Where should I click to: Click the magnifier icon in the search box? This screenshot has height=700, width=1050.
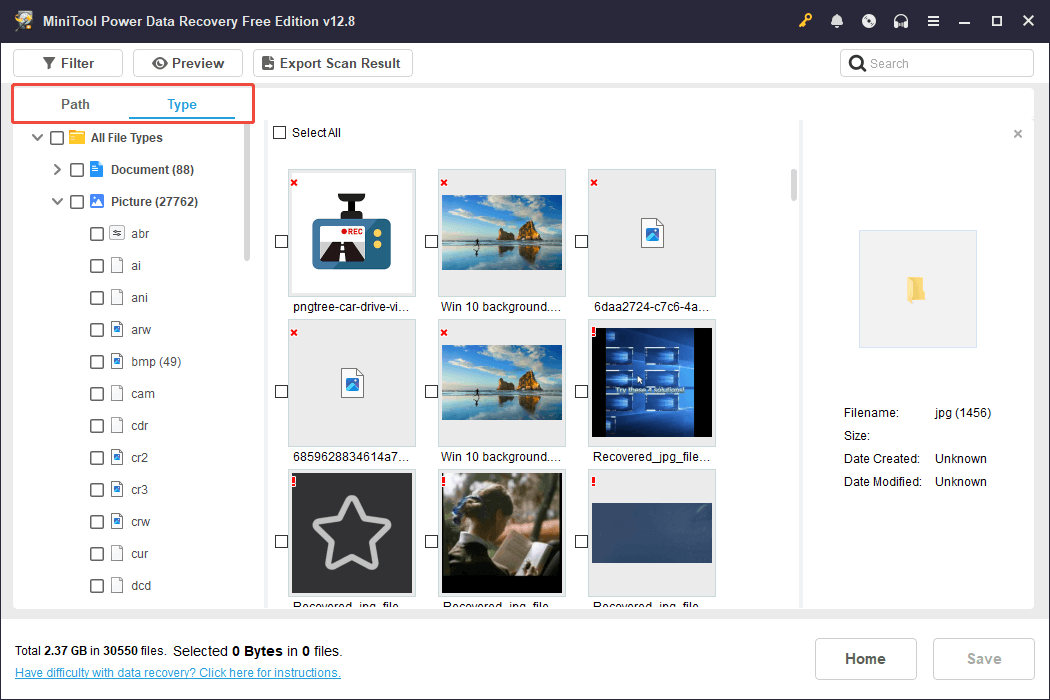coord(858,63)
